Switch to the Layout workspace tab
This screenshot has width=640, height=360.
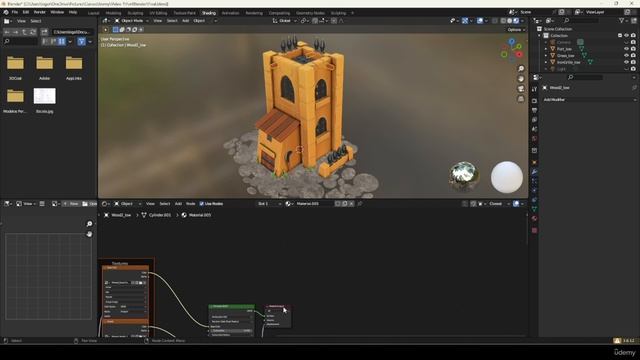click(x=93, y=13)
